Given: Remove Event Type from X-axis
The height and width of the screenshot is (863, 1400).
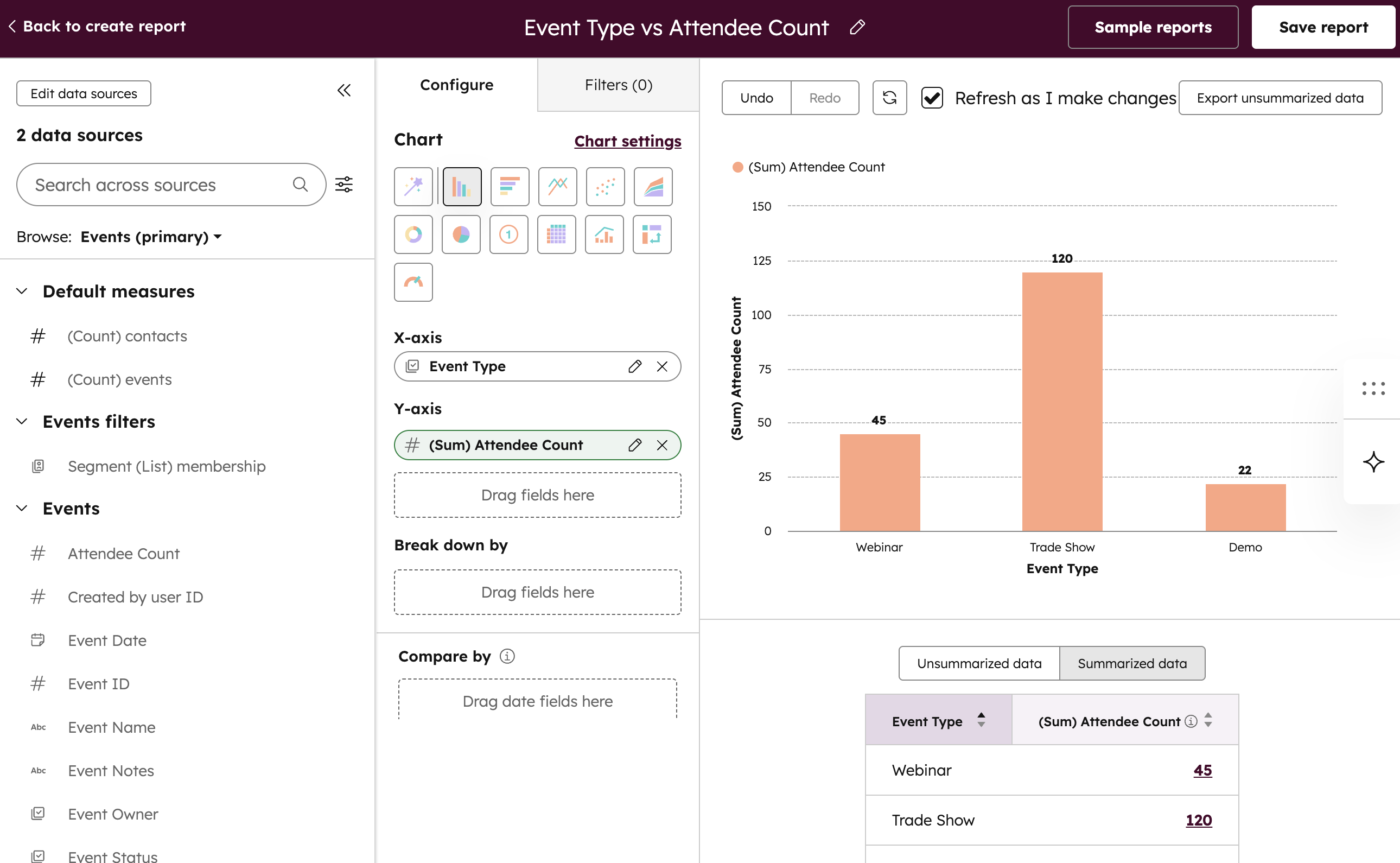Looking at the screenshot, I should 662,366.
